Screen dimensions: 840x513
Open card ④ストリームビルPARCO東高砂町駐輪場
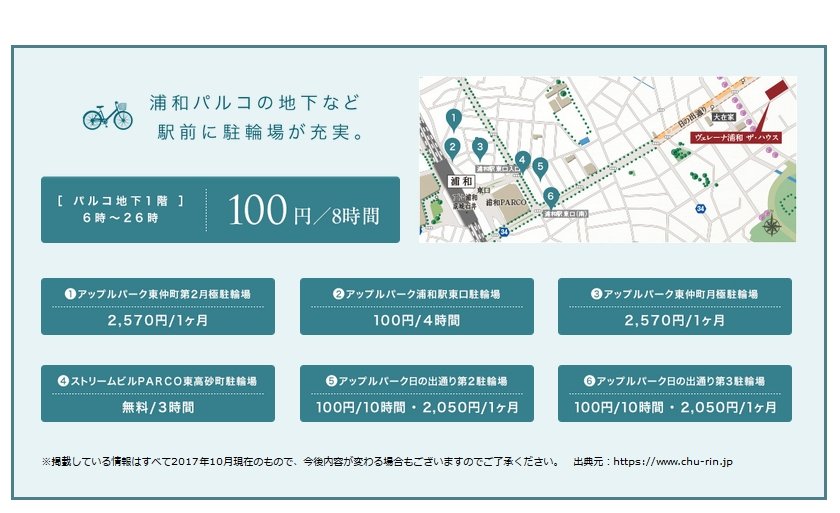pyautogui.click(x=158, y=394)
